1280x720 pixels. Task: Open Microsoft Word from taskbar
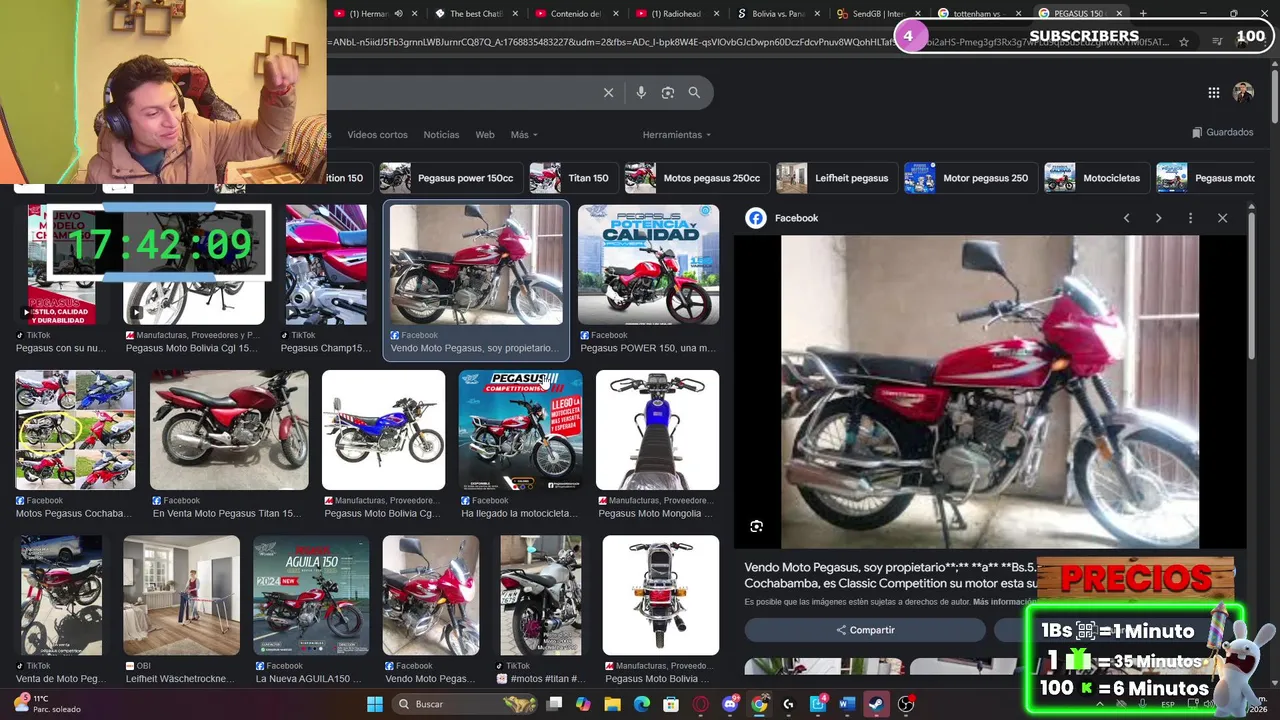click(x=847, y=704)
